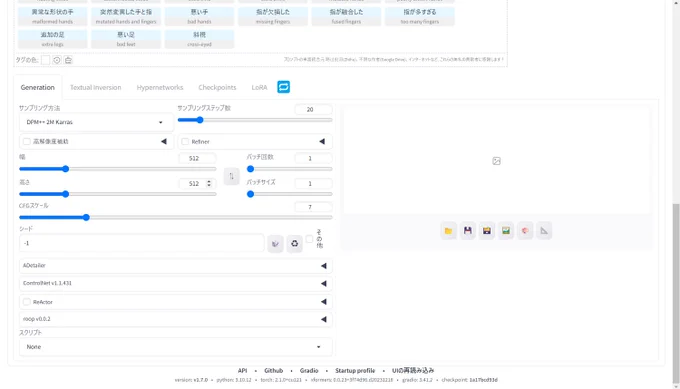Add the 悪い手 bad hands tag

click(x=199, y=16)
